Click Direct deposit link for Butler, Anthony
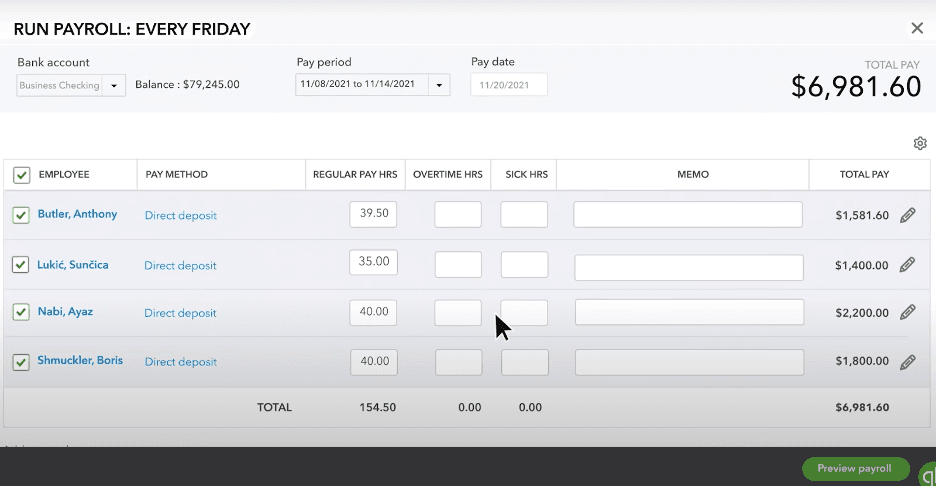This screenshot has height=486, width=936. coord(181,216)
